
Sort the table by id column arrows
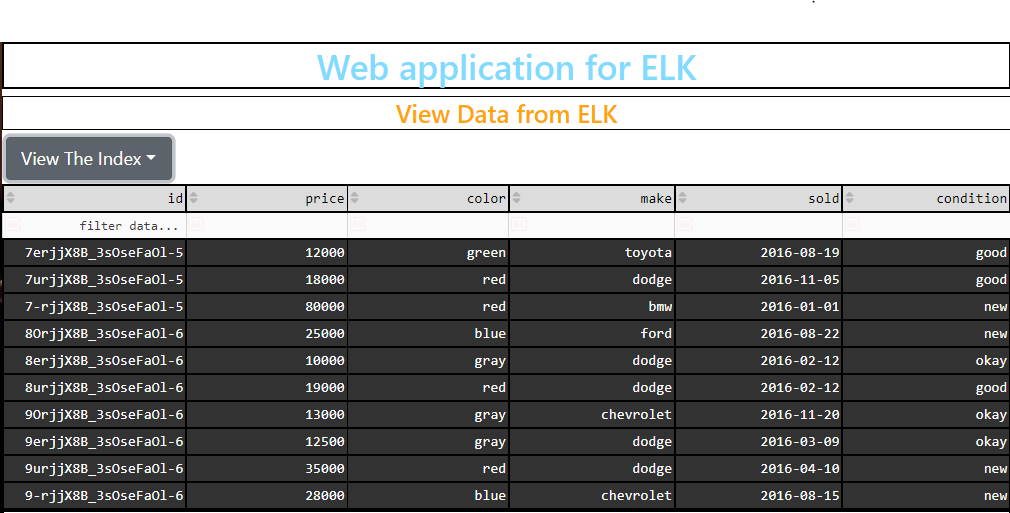[10, 198]
